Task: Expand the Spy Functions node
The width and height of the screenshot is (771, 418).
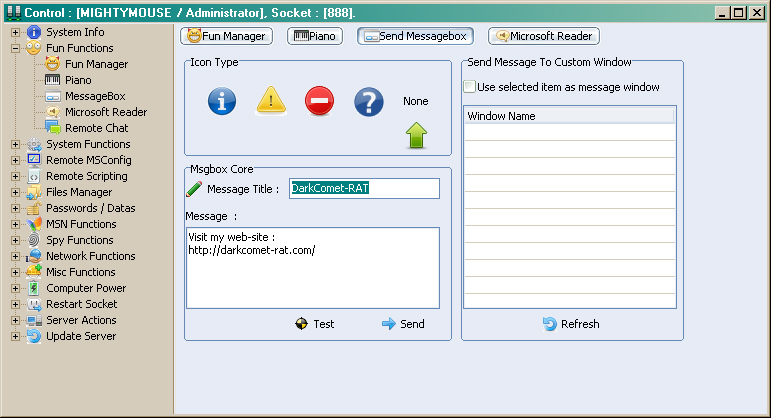Action: [x=15, y=240]
